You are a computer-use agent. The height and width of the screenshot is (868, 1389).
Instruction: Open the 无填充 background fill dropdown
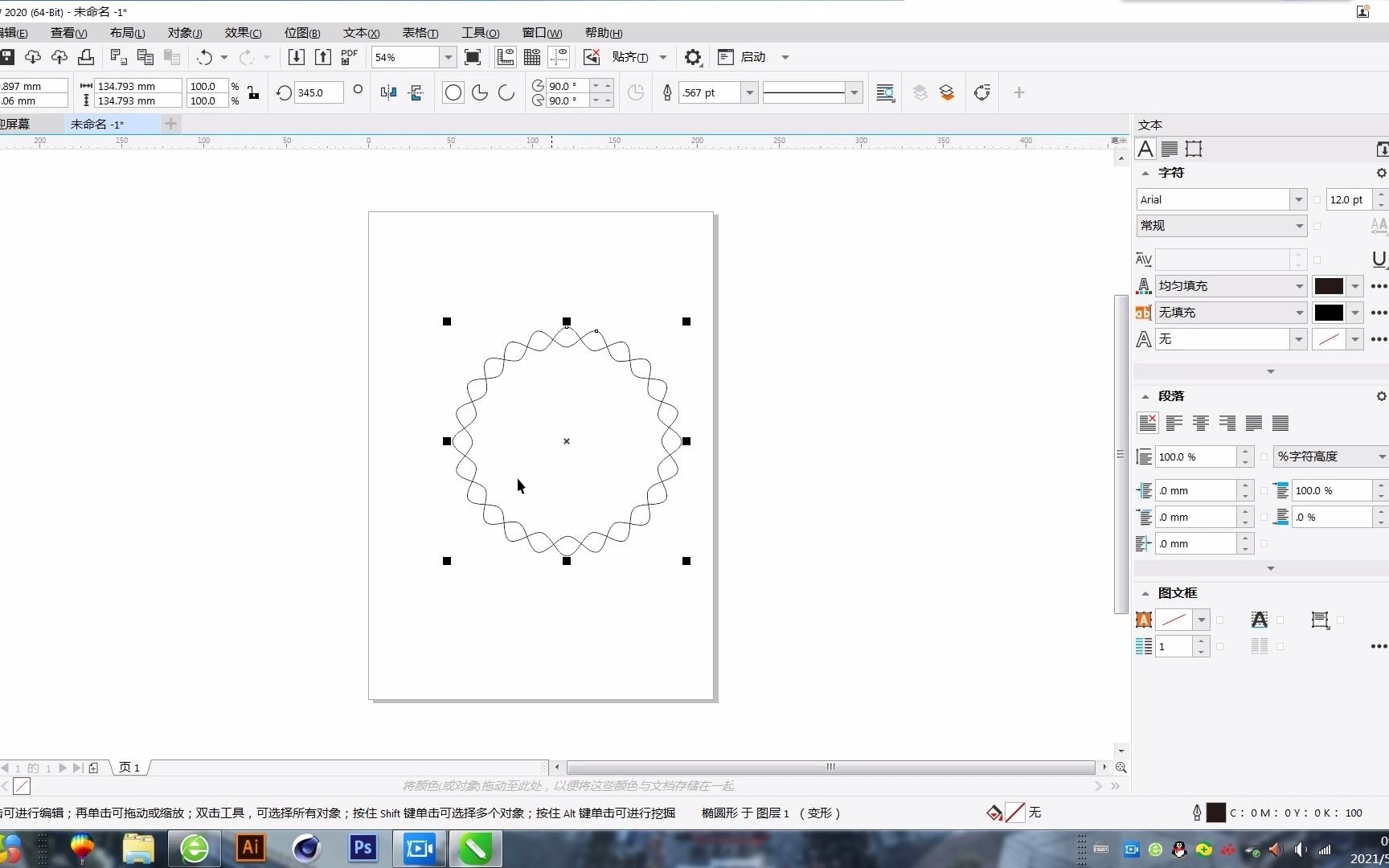click(1299, 313)
